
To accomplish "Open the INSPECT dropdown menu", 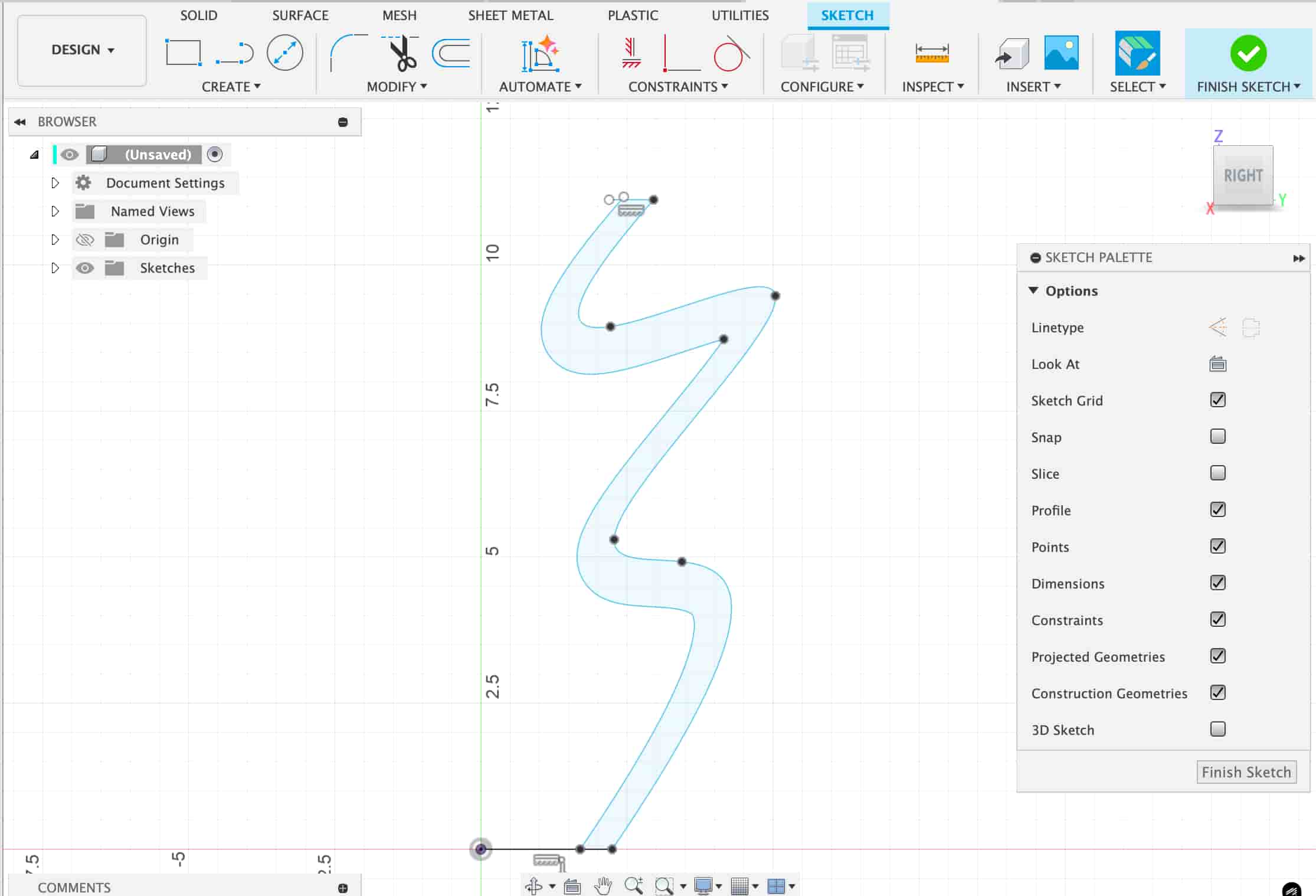I will (933, 87).
